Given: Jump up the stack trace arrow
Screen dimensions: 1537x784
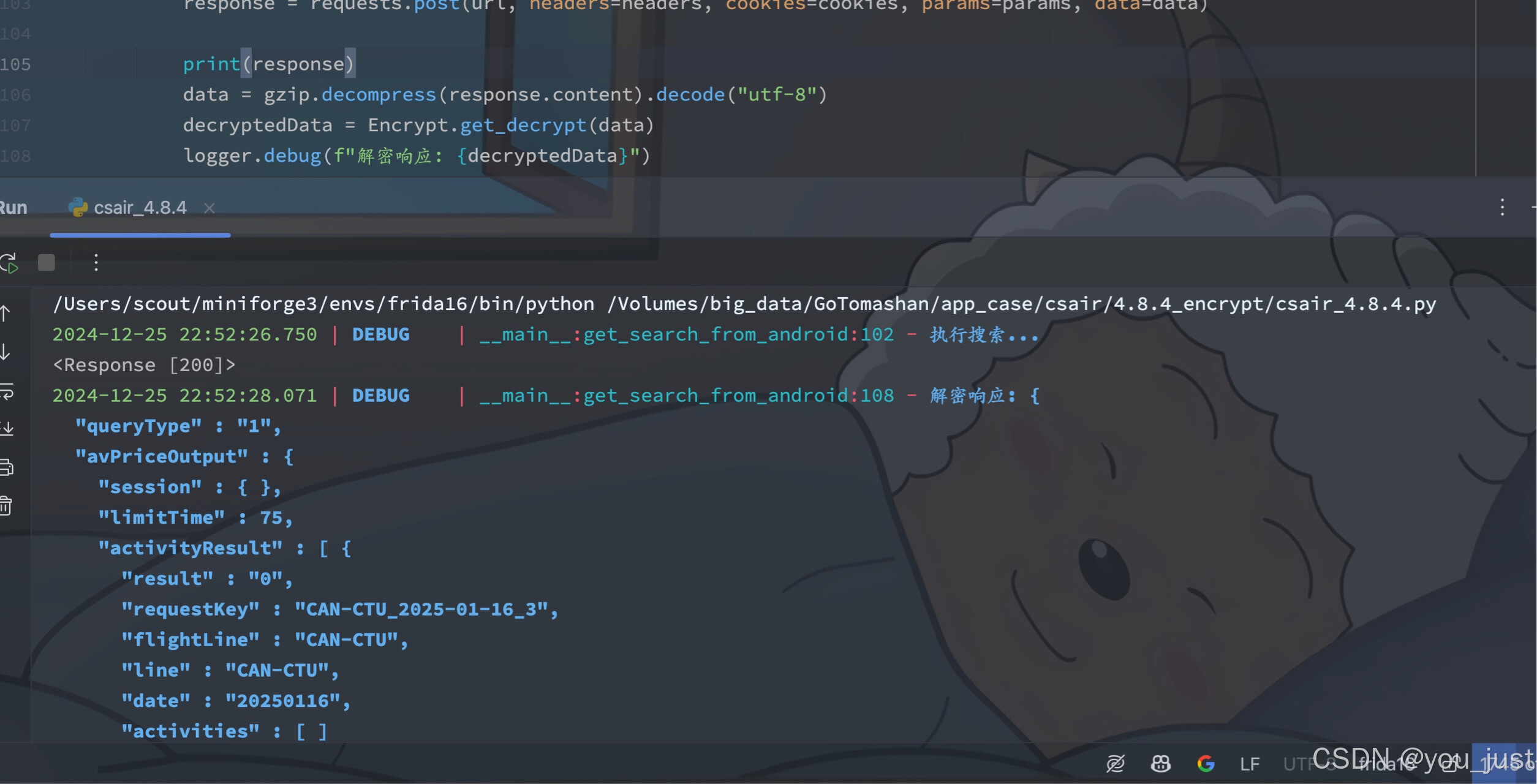Looking at the screenshot, I should [x=5, y=314].
